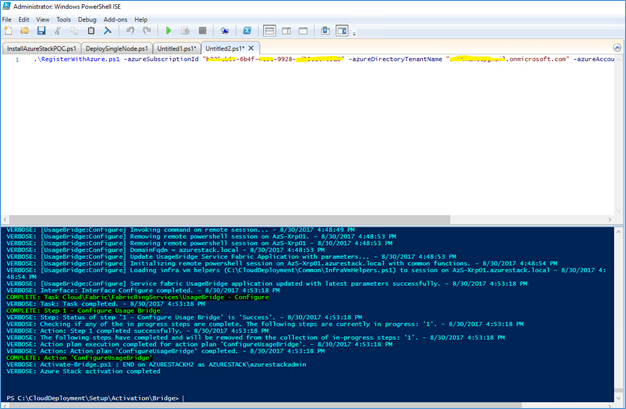
Task: Click the PS C:\CloudDeployment console prompt line
Action: (x=93, y=398)
